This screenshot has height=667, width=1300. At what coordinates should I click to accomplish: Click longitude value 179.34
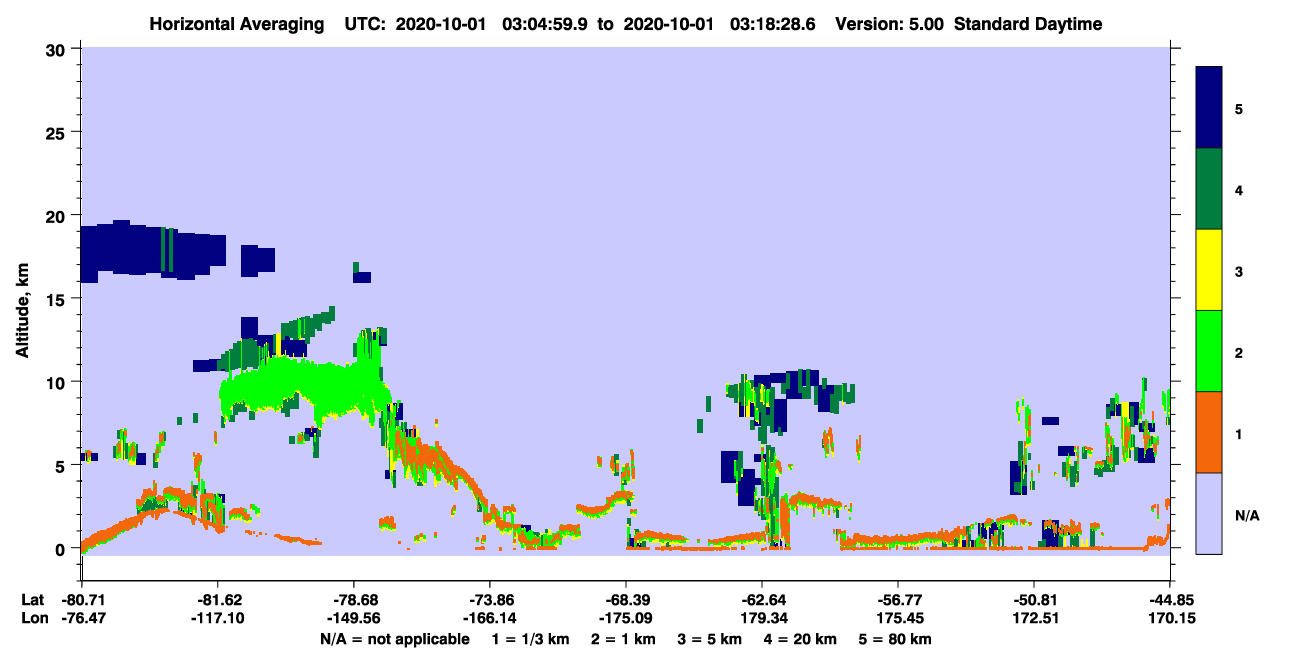[761, 618]
